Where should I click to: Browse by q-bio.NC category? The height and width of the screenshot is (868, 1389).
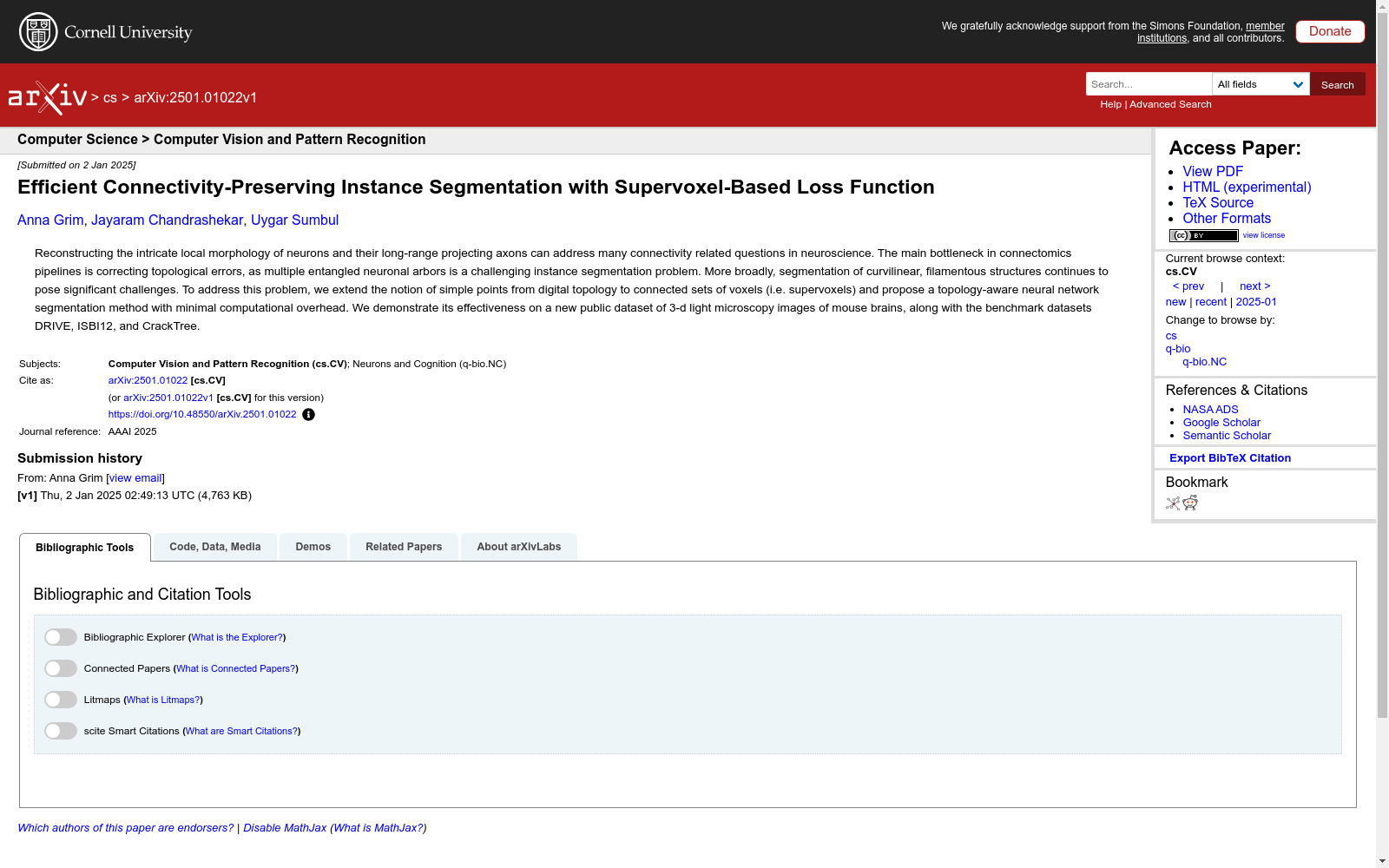[1205, 362]
